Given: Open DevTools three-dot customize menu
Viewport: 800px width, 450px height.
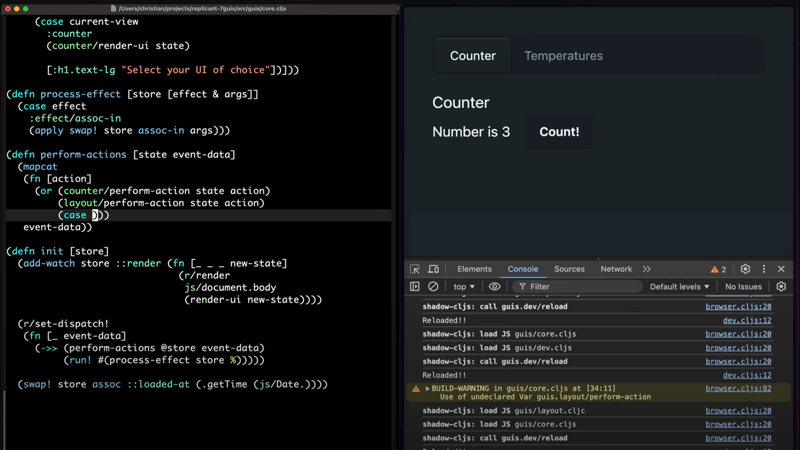Looking at the screenshot, I should [764, 269].
